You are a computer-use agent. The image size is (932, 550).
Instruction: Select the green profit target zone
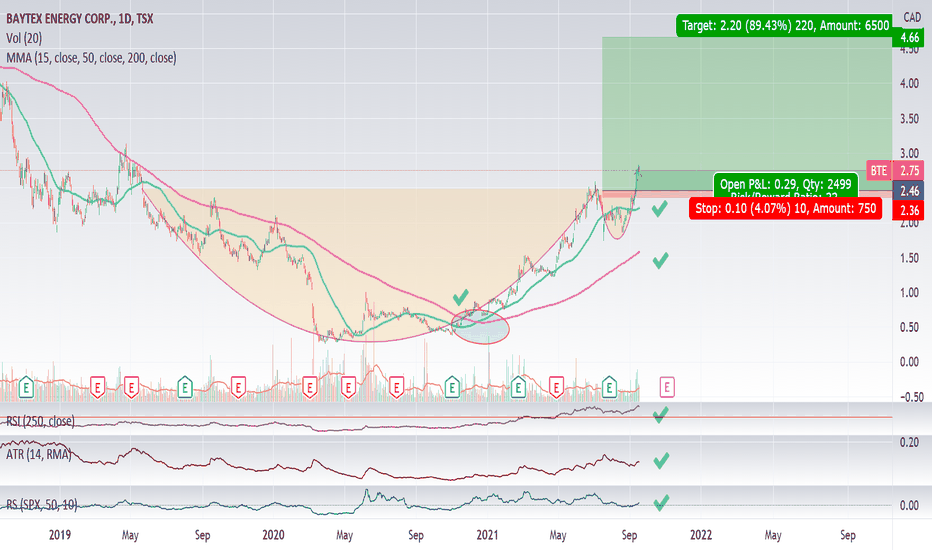(x=747, y=113)
